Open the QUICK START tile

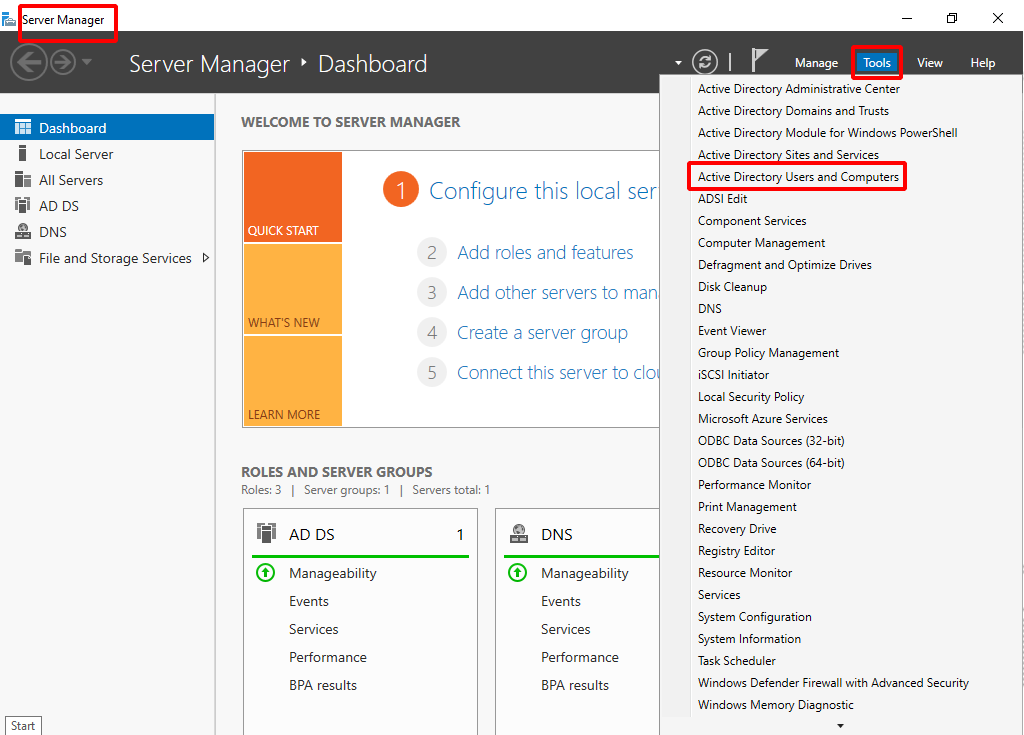(292, 197)
